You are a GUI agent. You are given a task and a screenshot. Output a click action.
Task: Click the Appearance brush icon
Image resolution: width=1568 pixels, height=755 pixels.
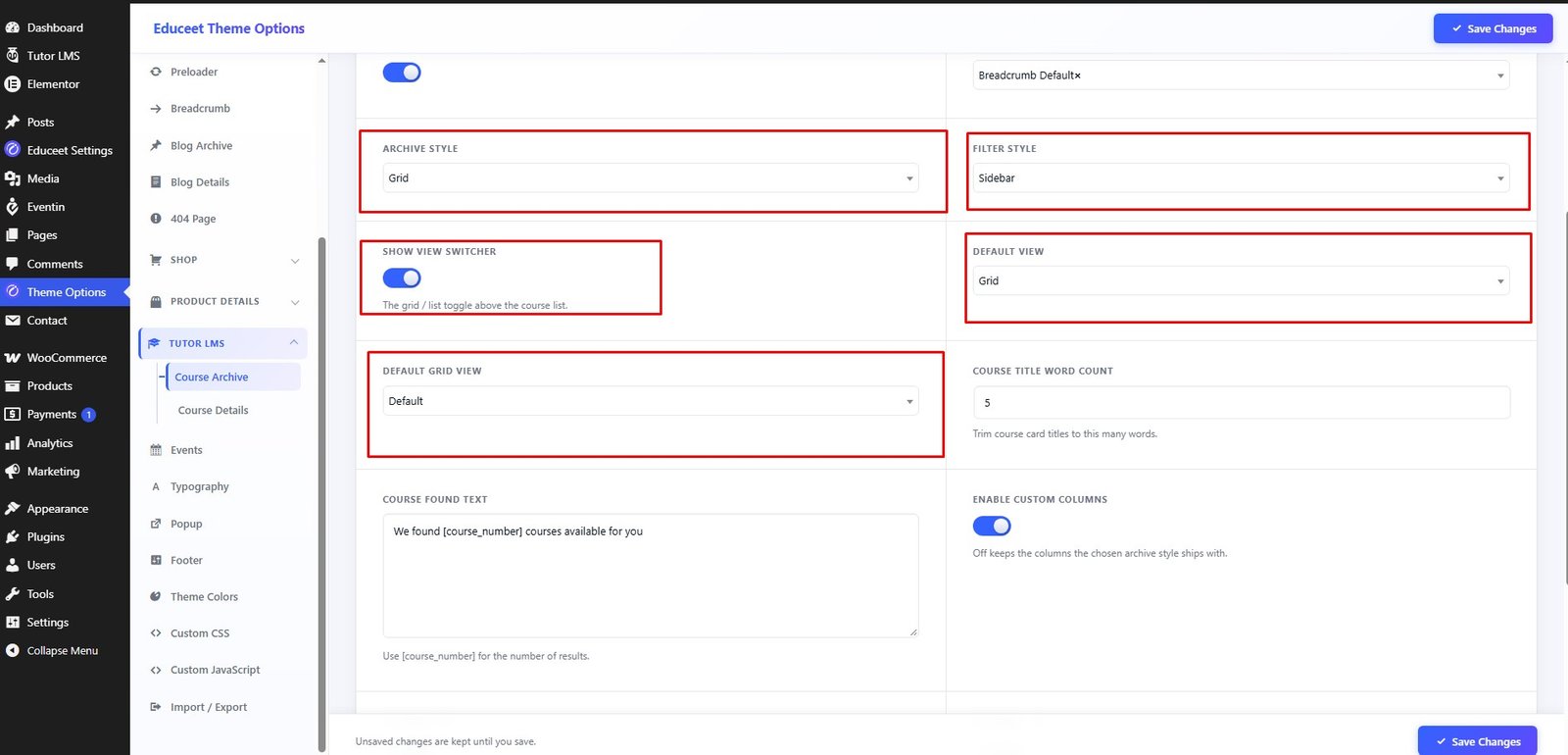13,509
